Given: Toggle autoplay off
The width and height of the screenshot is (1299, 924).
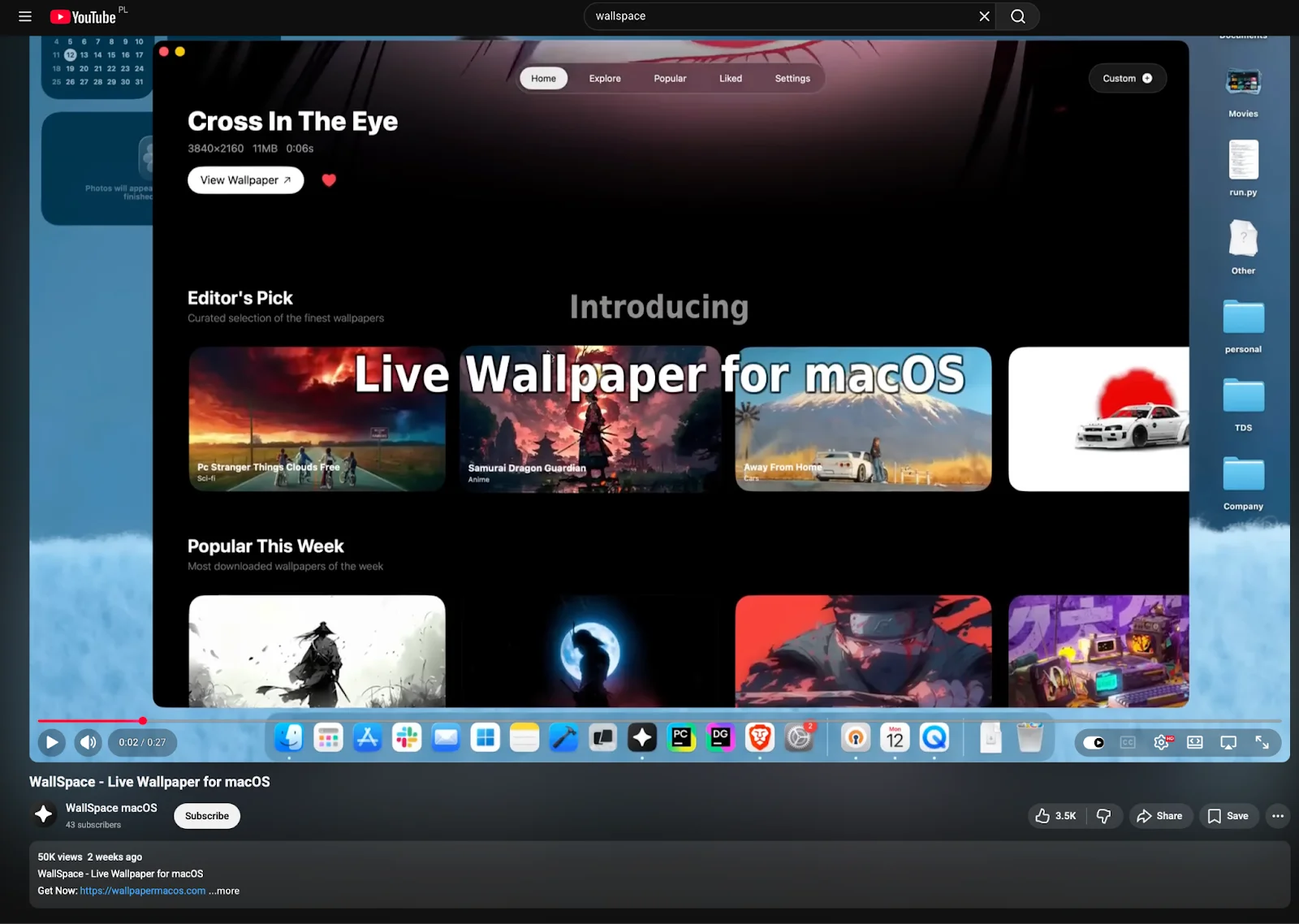Looking at the screenshot, I should [x=1094, y=741].
